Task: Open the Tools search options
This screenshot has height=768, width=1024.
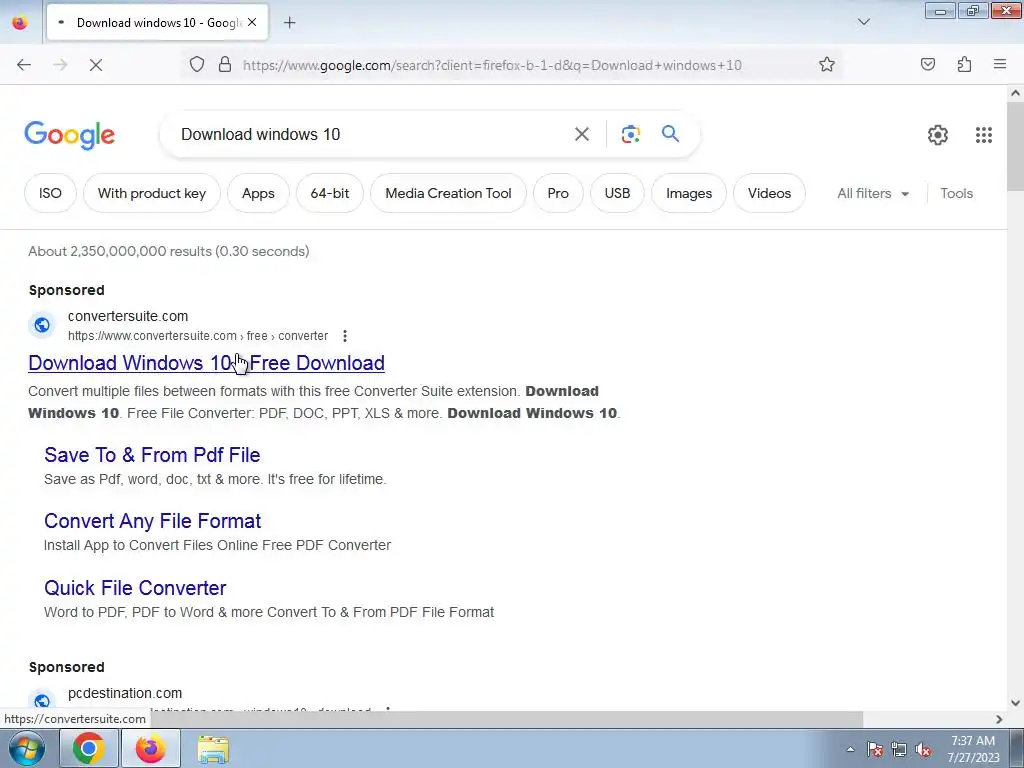Action: tap(956, 193)
